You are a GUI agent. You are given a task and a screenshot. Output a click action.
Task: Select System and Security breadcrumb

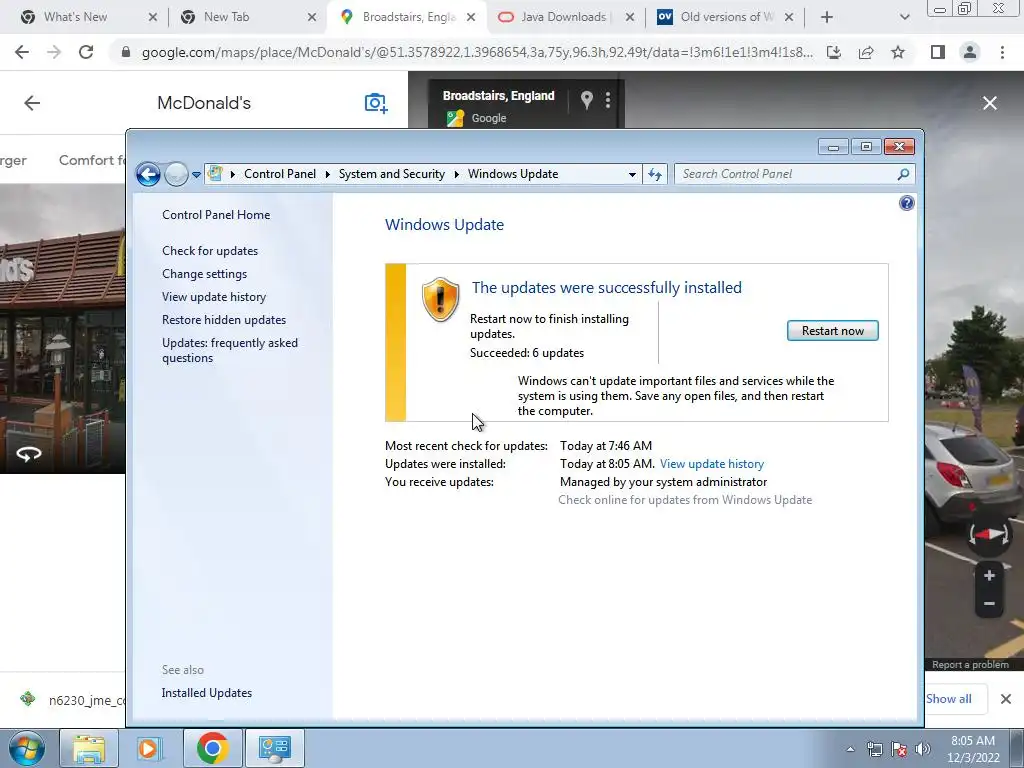click(391, 174)
